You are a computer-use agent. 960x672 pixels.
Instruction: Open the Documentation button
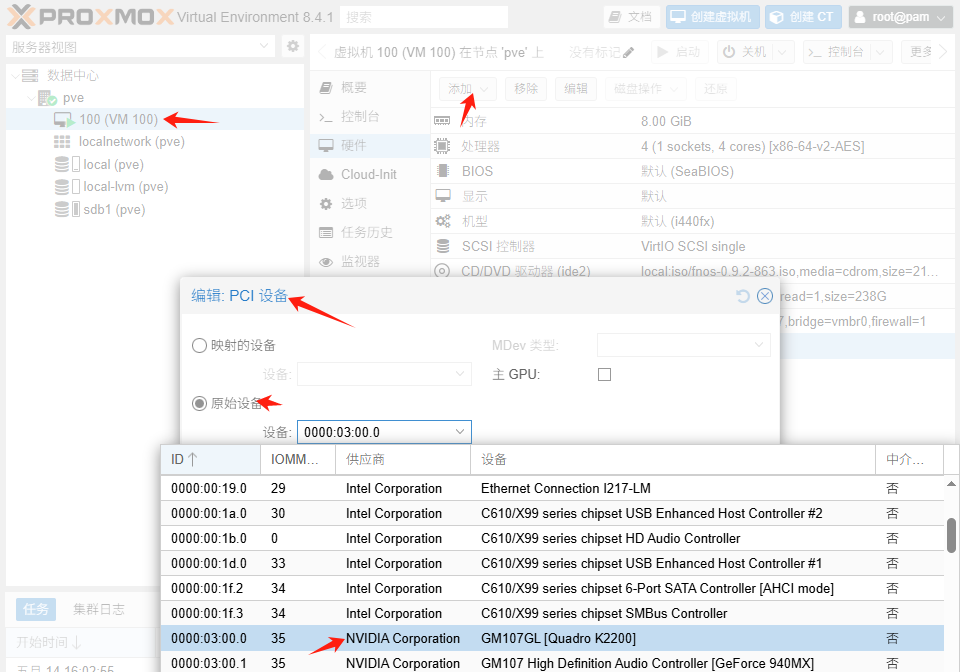[x=631, y=17]
